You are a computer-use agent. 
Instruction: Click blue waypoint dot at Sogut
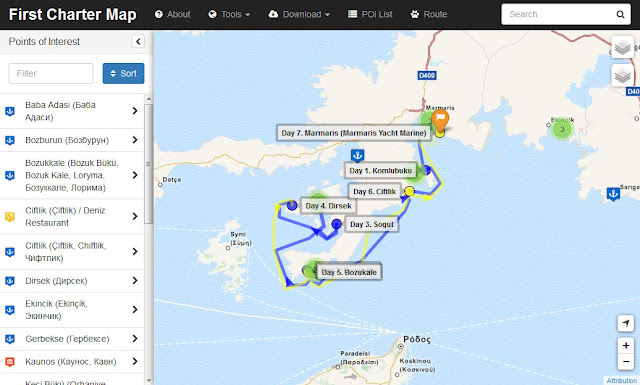coord(336,224)
